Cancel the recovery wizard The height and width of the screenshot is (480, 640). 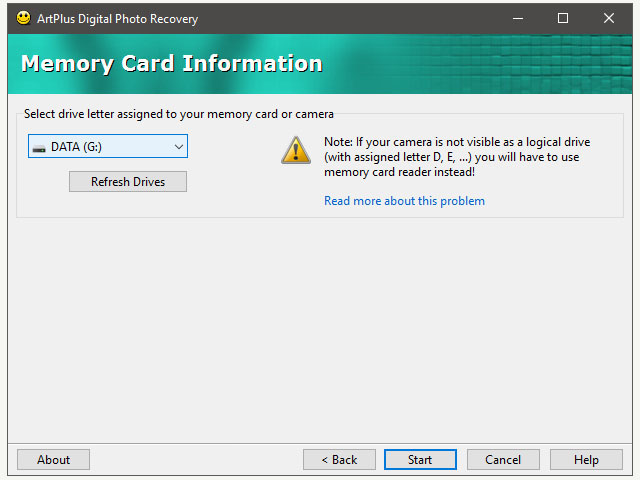coord(503,460)
